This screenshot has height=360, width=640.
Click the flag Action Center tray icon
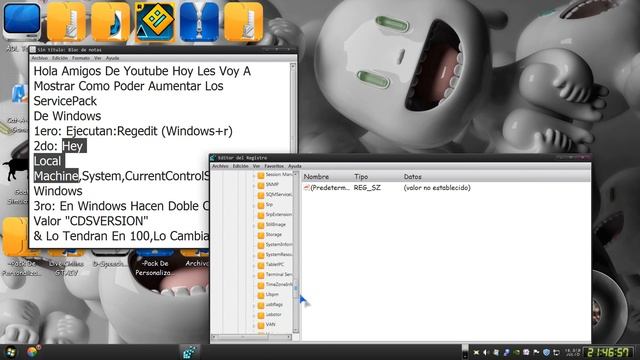536,352
